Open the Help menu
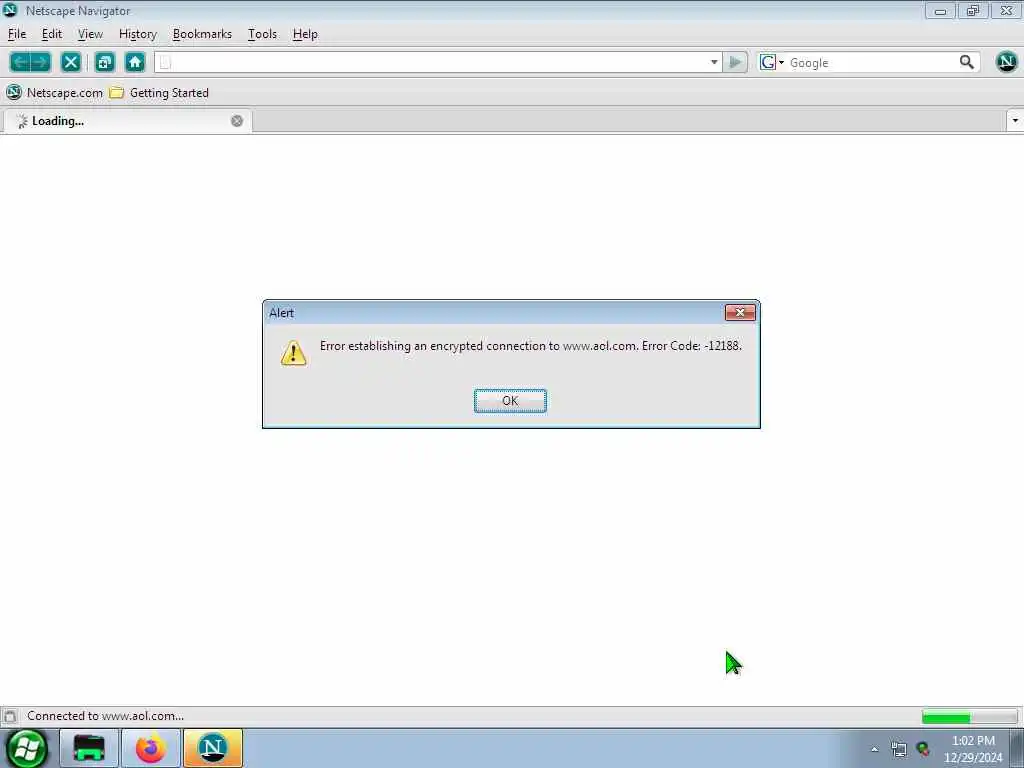The width and height of the screenshot is (1024, 768). 305,34
